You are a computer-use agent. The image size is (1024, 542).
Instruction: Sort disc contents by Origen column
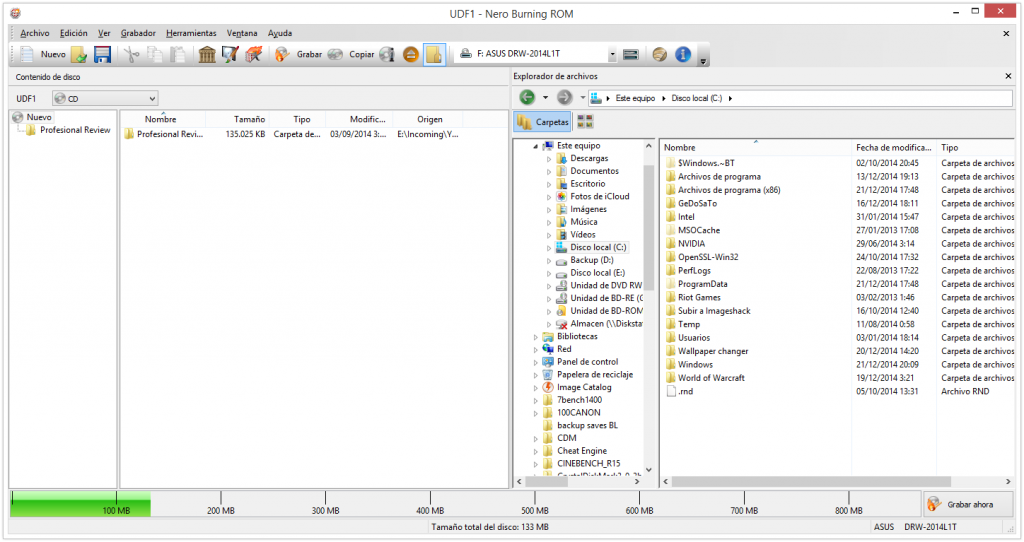(x=429, y=119)
